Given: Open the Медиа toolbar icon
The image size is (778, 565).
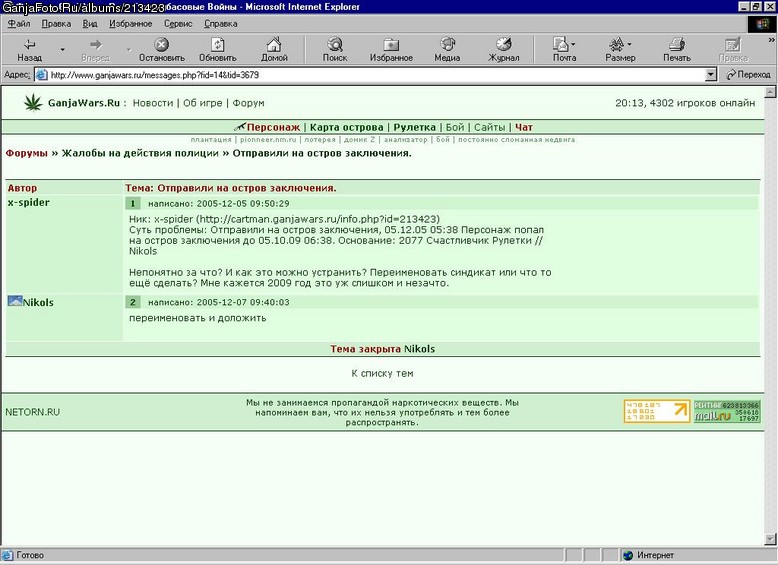Looking at the screenshot, I should (x=447, y=44).
